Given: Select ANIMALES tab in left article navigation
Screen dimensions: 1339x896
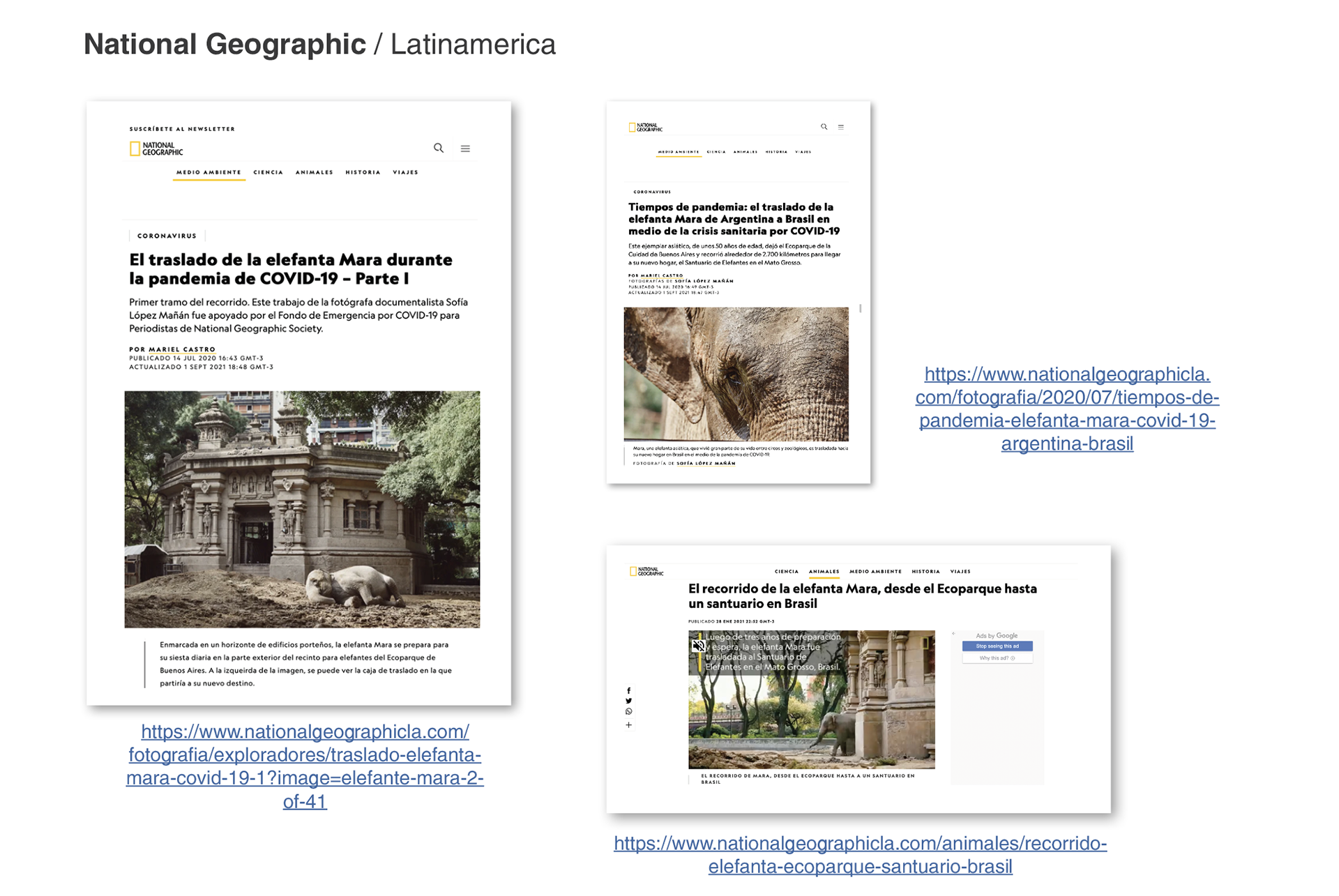Looking at the screenshot, I should (314, 172).
